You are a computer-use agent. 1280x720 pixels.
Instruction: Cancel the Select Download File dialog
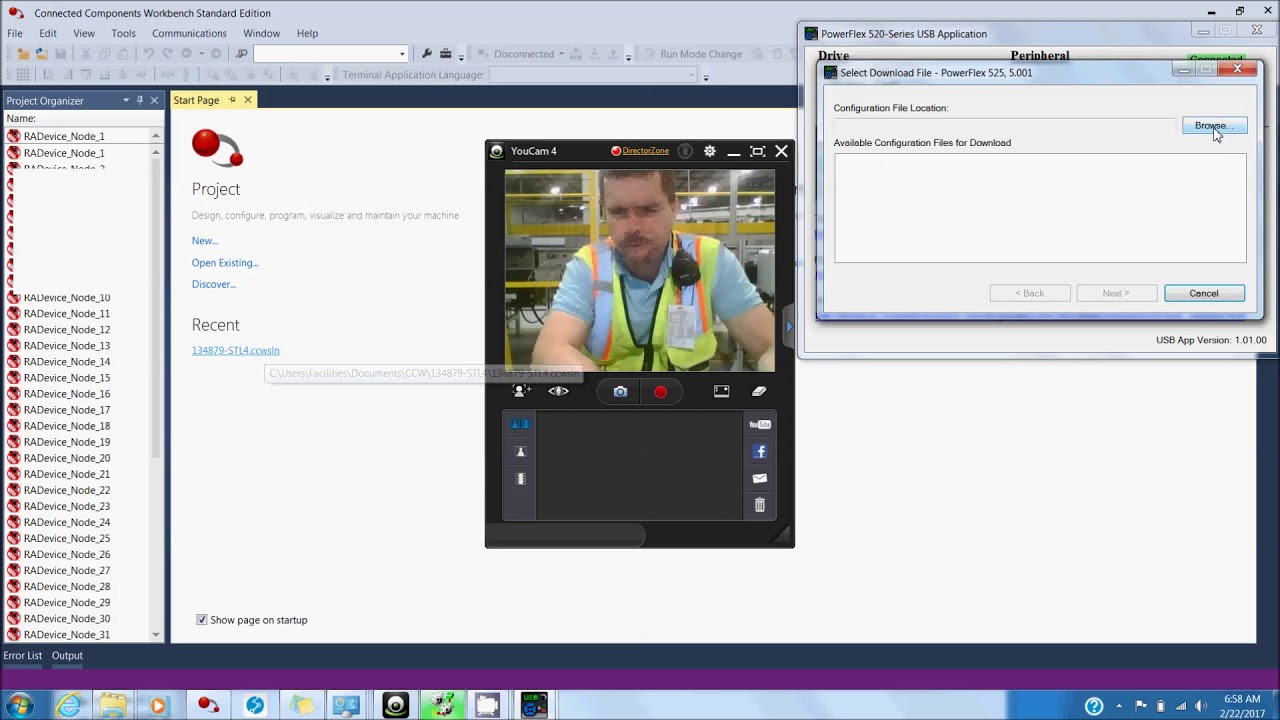click(x=1204, y=293)
